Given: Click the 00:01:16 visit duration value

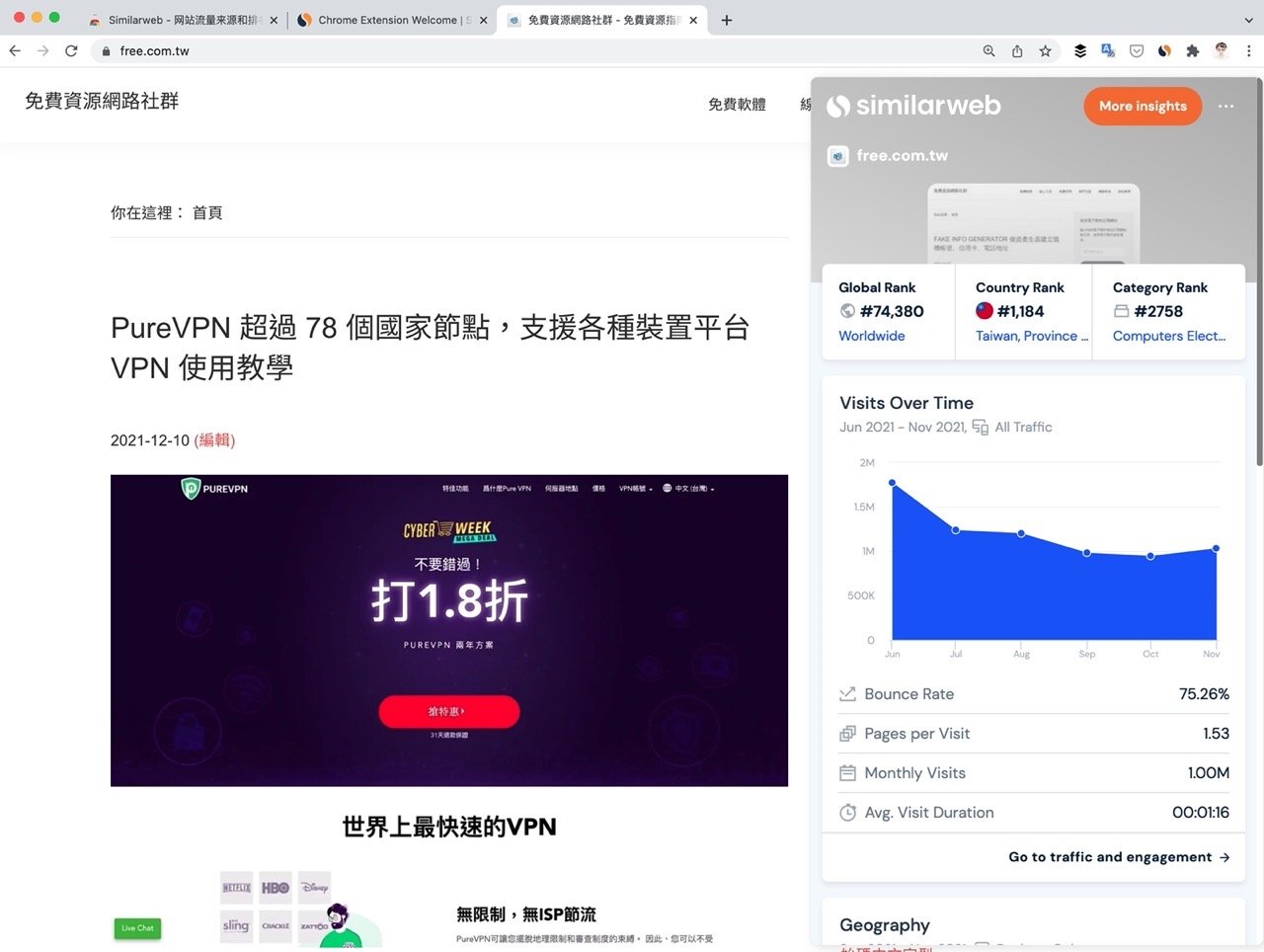Looking at the screenshot, I should coord(1201,813).
